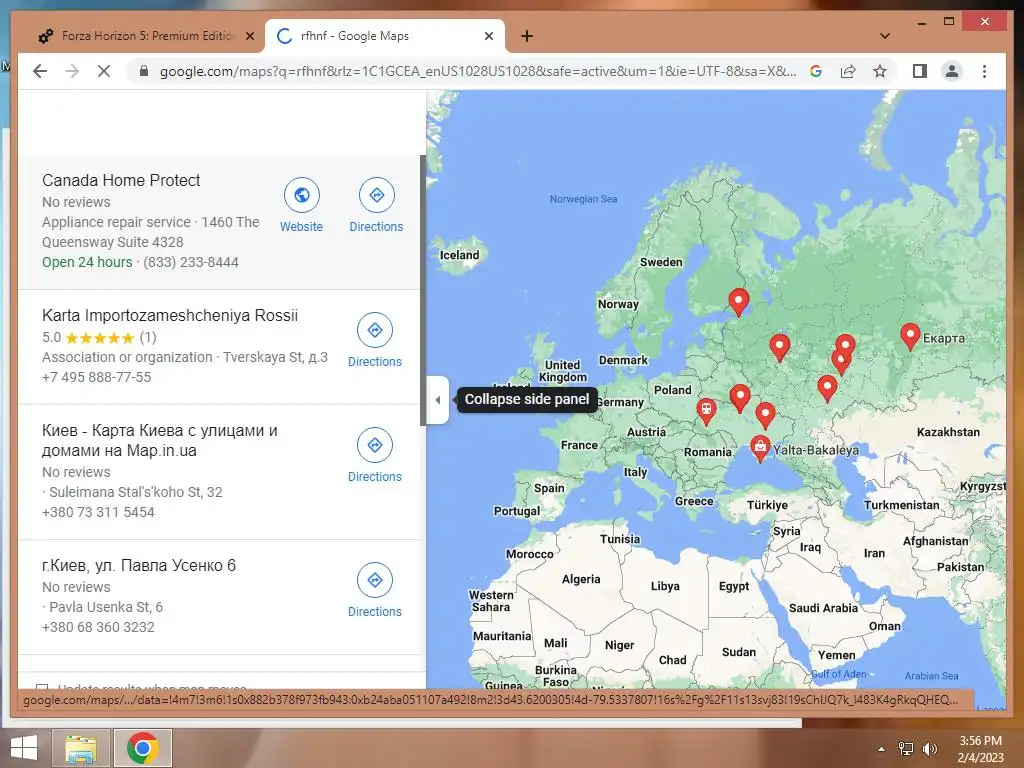This screenshot has height=768, width=1024.
Task: Click the transit station pin near Austria
Action: [x=706, y=411]
